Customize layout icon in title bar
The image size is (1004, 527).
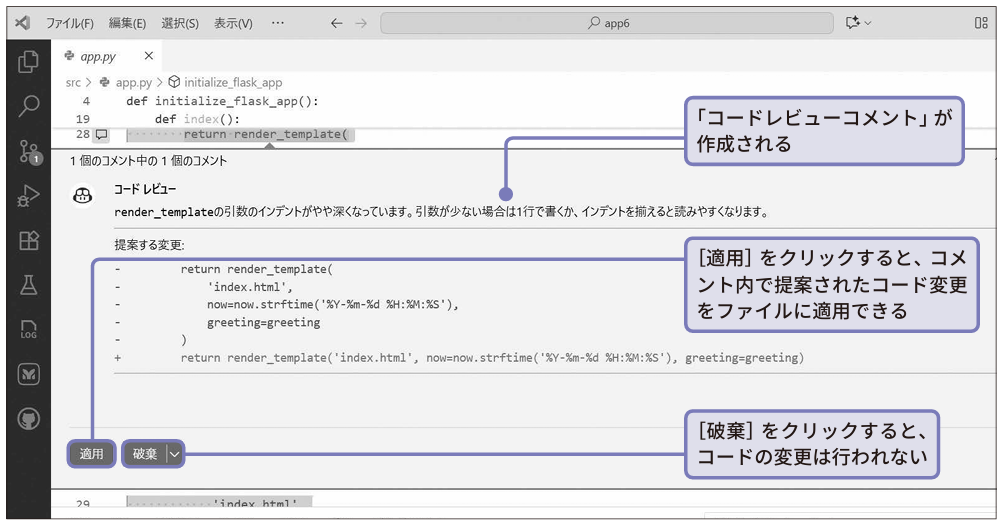981,22
